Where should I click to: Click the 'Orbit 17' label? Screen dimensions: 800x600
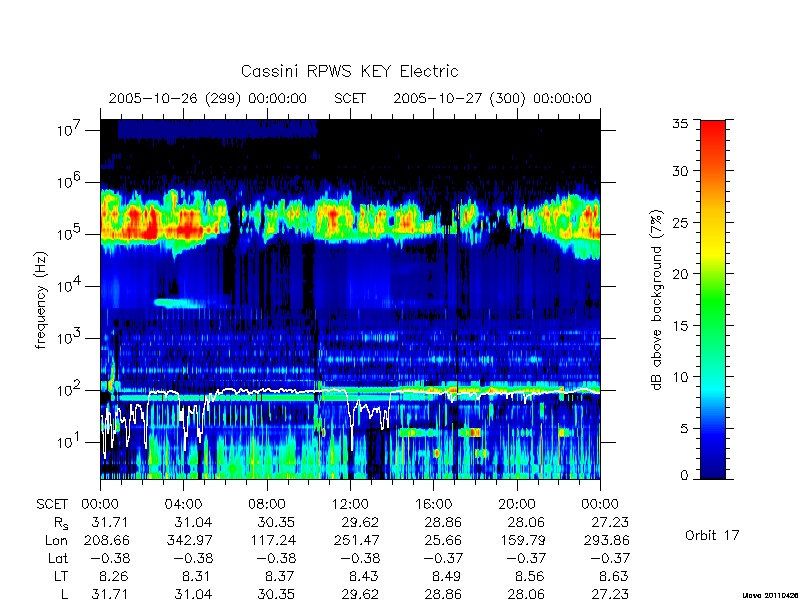coord(712,535)
